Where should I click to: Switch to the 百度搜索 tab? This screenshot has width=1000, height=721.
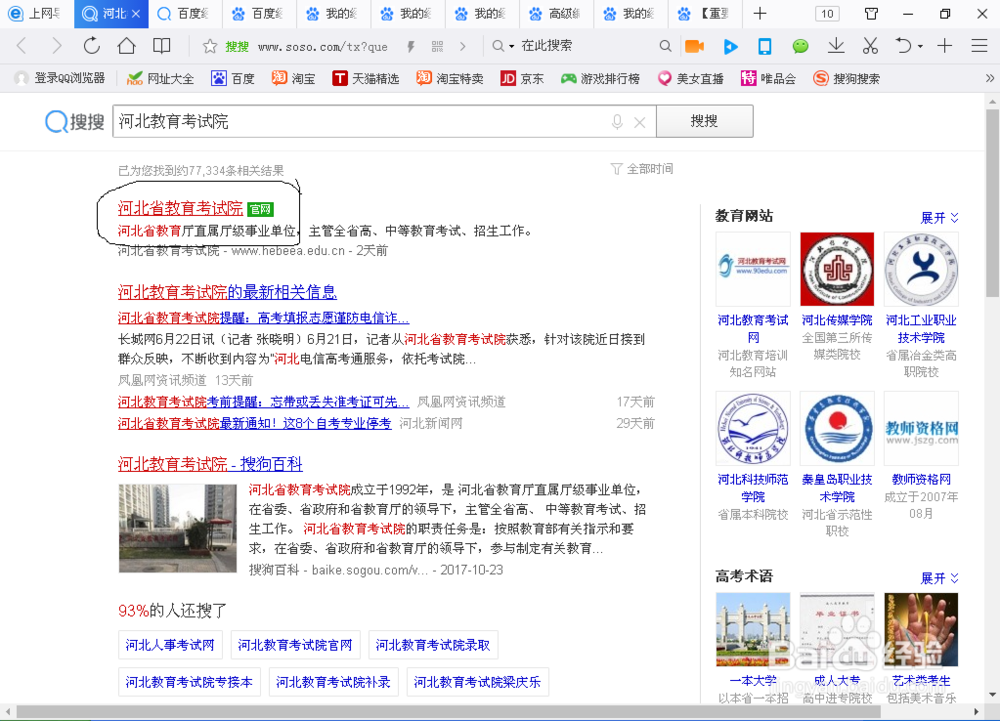click(186, 14)
